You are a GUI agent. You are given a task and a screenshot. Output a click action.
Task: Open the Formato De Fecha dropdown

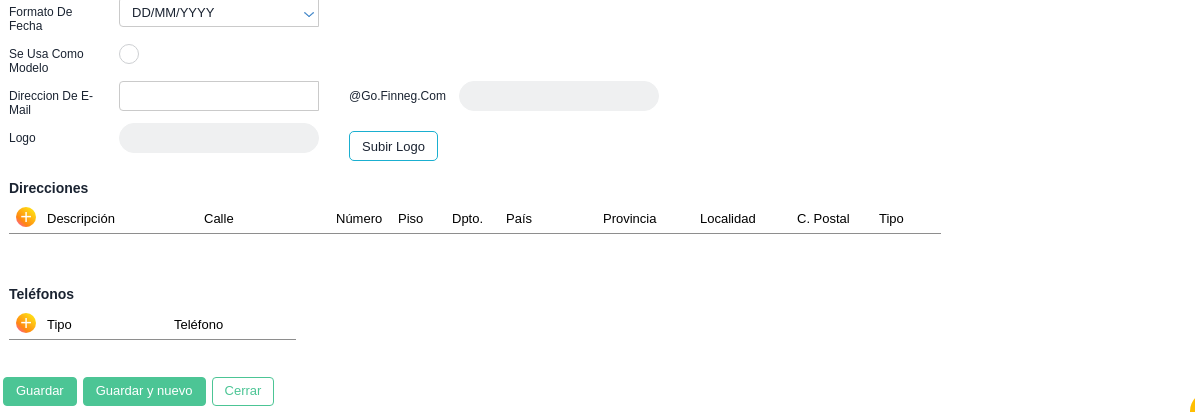218,13
